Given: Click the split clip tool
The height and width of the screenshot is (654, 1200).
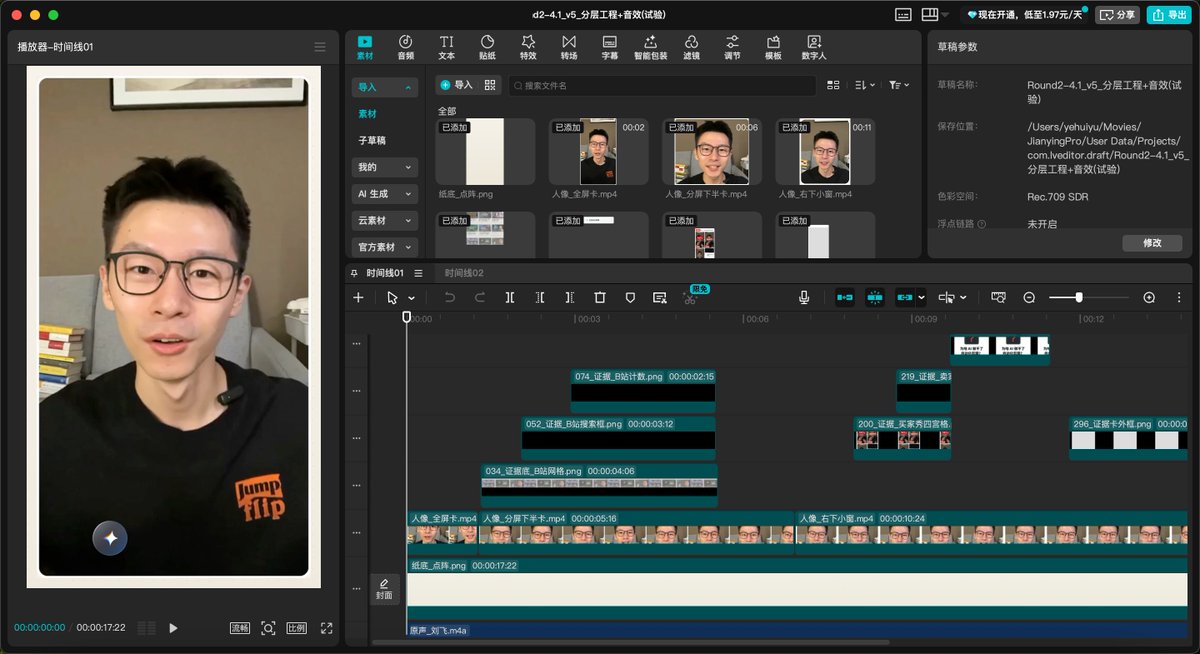Looking at the screenshot, I should (510, 297).
